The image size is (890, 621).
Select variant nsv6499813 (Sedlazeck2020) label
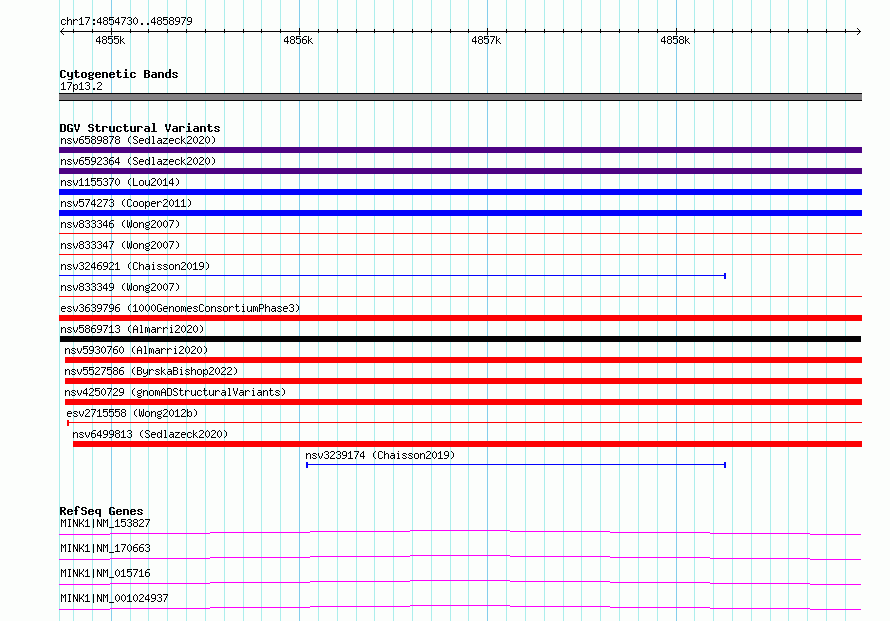pyautogui.click(x=150, y=434)
